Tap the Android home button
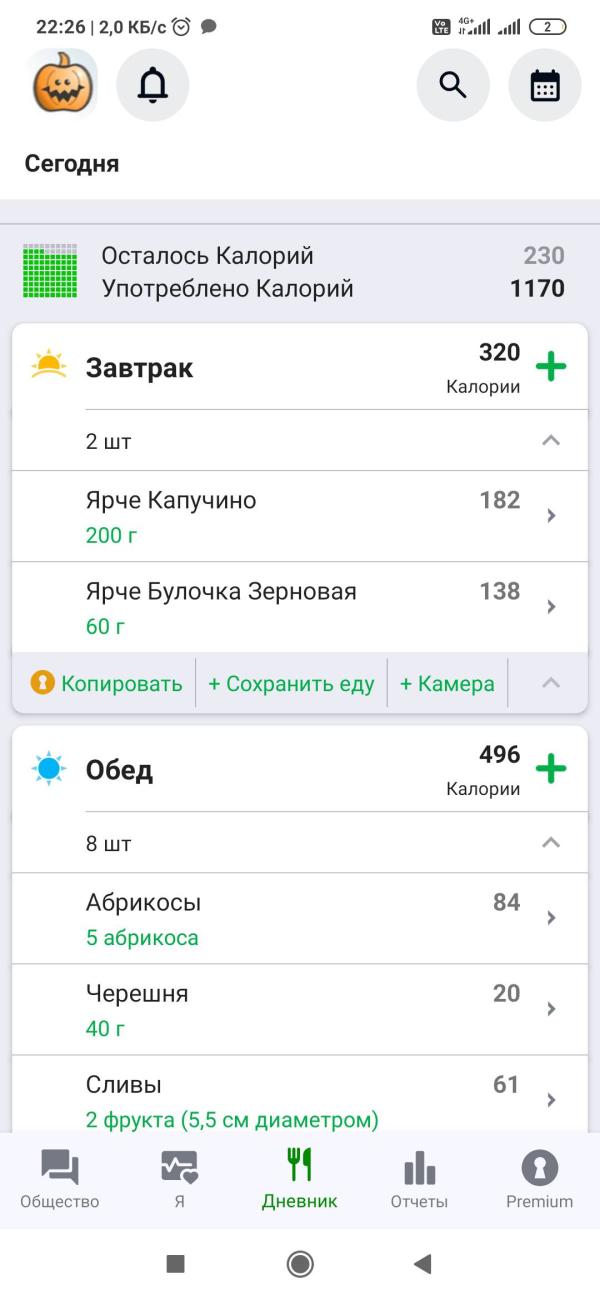The width and height of the screenshot is (600, 1299). click(300, 1264)
